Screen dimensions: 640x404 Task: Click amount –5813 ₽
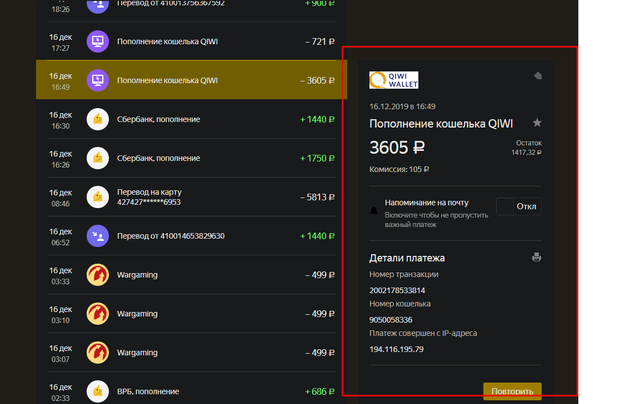click(x=318, y=197)
